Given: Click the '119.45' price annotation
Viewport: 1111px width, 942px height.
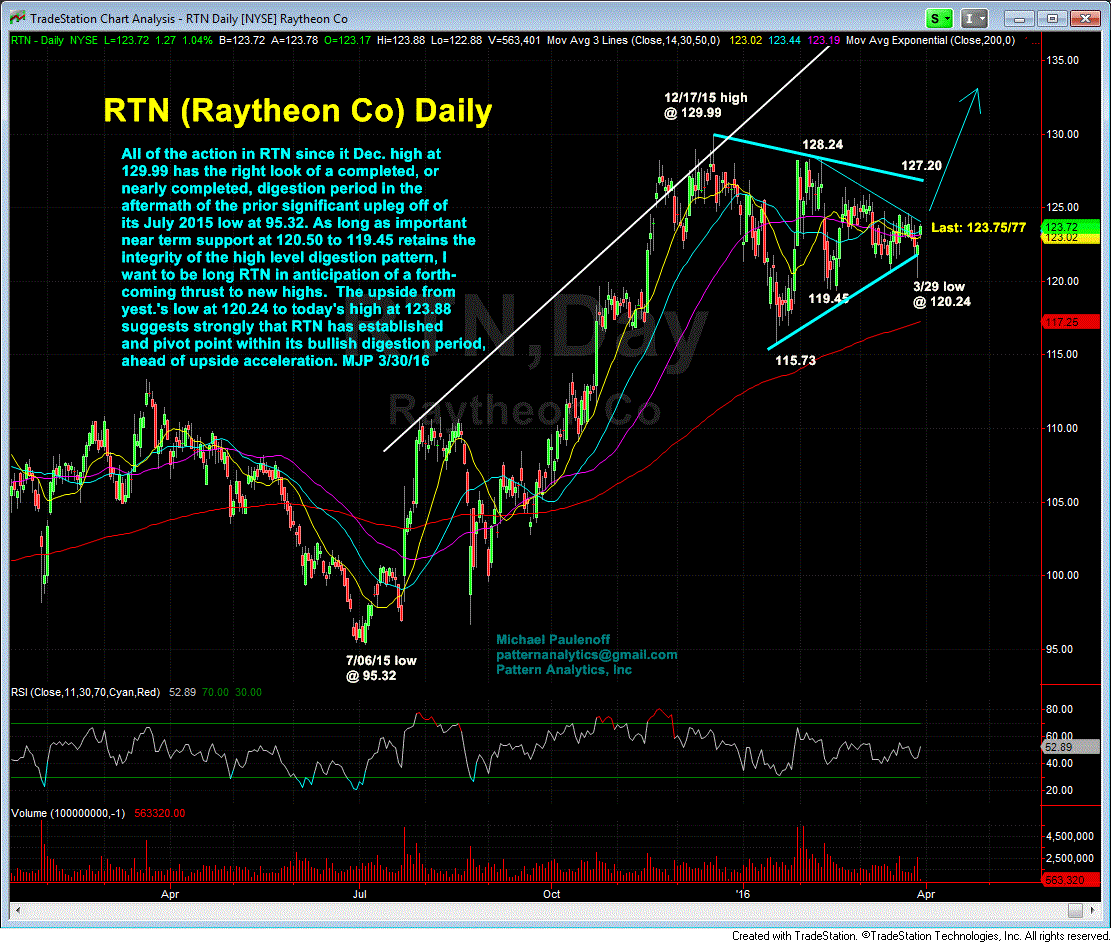Looking at the screenshot, I should (x=828, y=298).
